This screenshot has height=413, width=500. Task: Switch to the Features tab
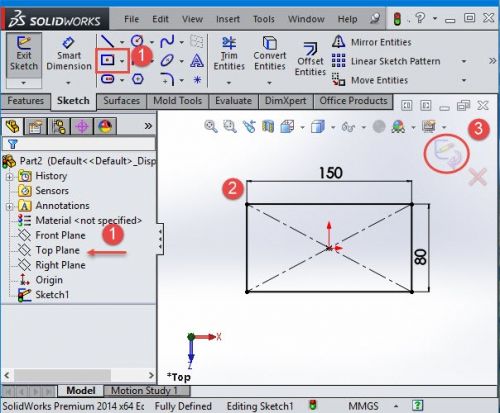point(26,101)
